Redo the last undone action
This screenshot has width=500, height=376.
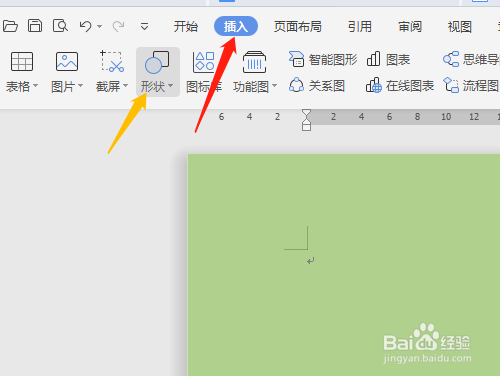[118, 26]
